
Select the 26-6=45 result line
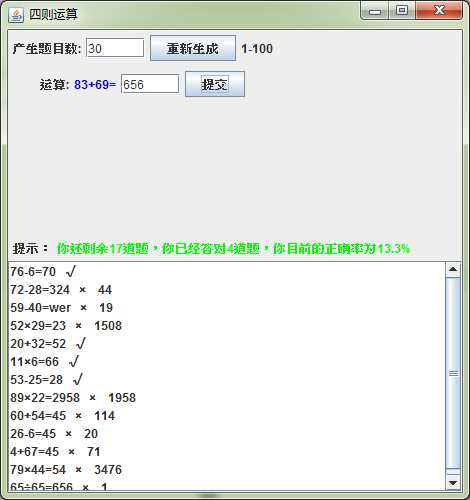(54, 434)
